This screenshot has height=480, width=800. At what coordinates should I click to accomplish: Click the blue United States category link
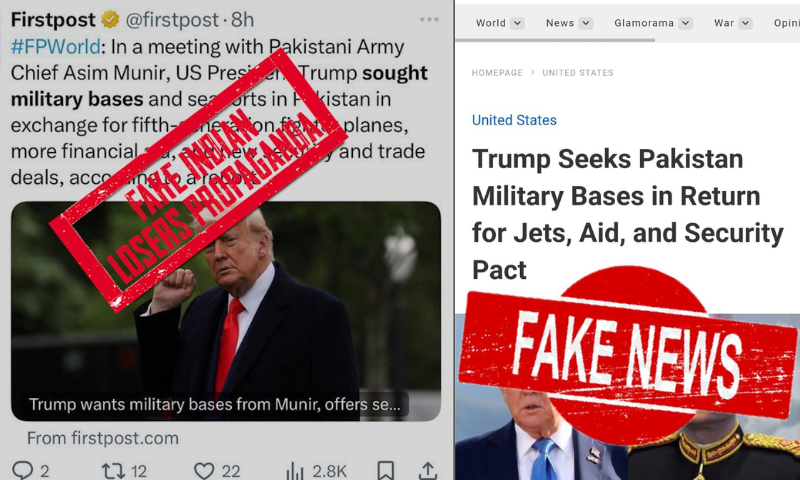pyautogui.click(x=514, y=120)
